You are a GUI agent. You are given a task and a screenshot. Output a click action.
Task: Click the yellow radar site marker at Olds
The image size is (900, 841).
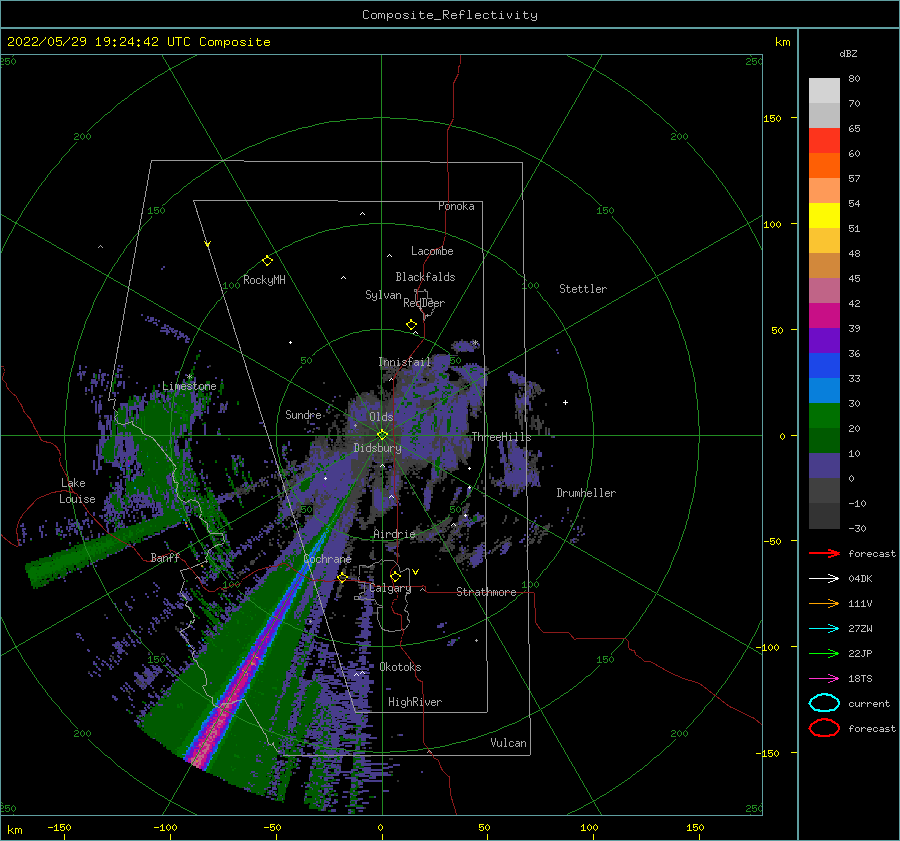(x=382, y=435)
